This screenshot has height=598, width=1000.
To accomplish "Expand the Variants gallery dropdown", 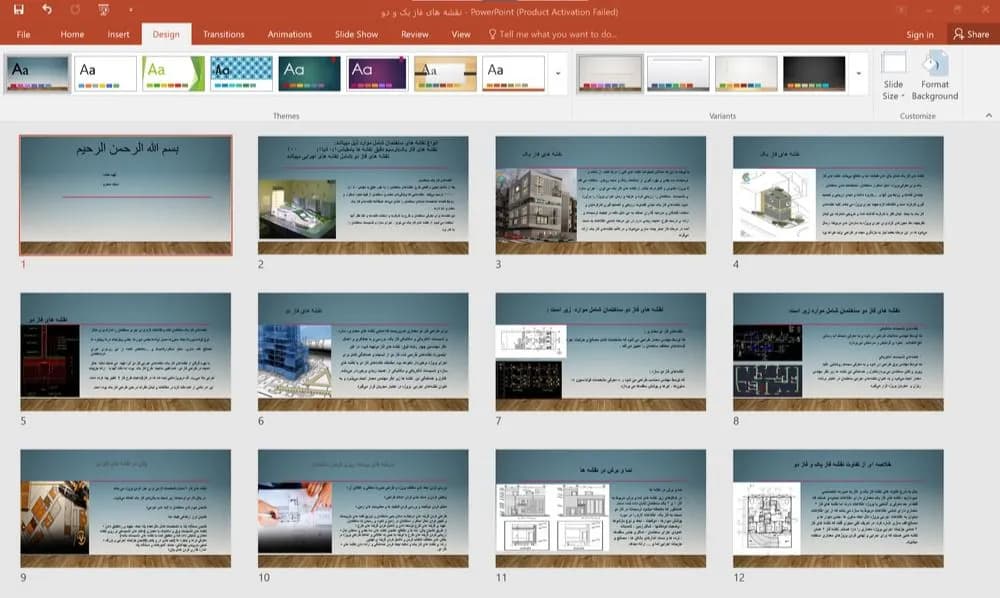I will click(x=858, y=73).
